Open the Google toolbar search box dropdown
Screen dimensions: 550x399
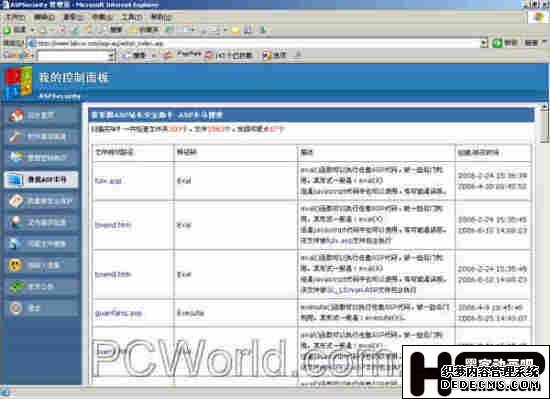110,56
